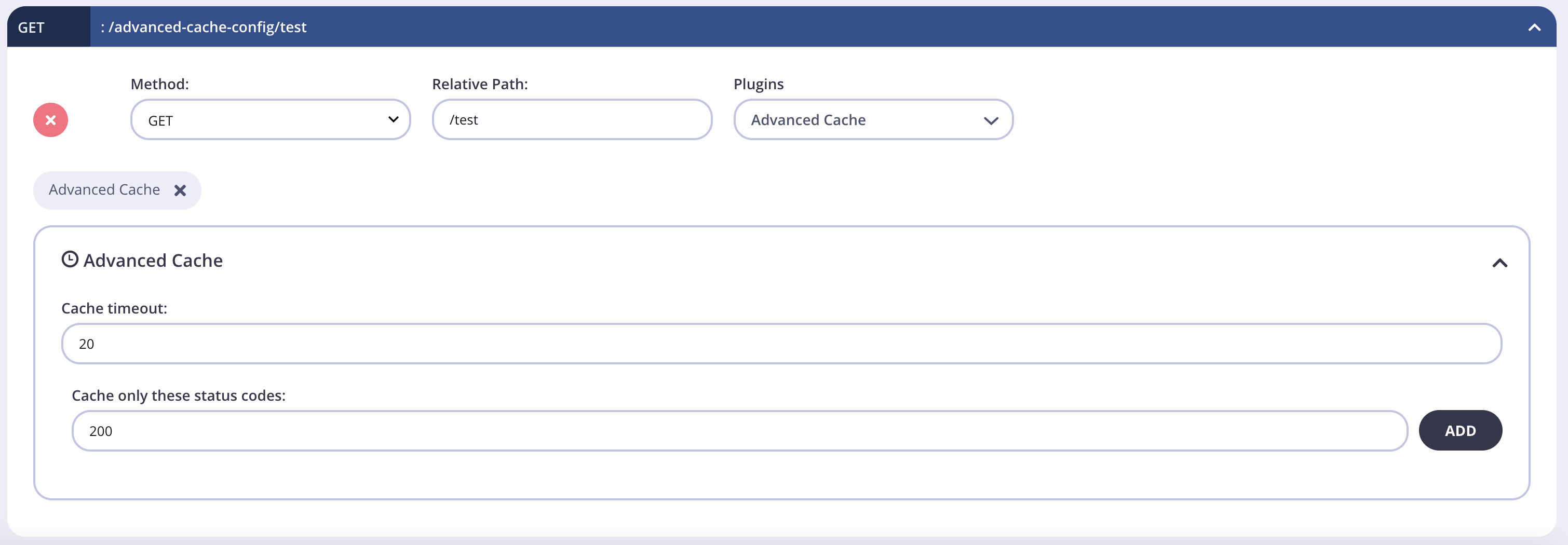The height and width of the screenshot is (545, 1568).
Task: Click the Relative Path field showing /test
Action: (571, 119)
